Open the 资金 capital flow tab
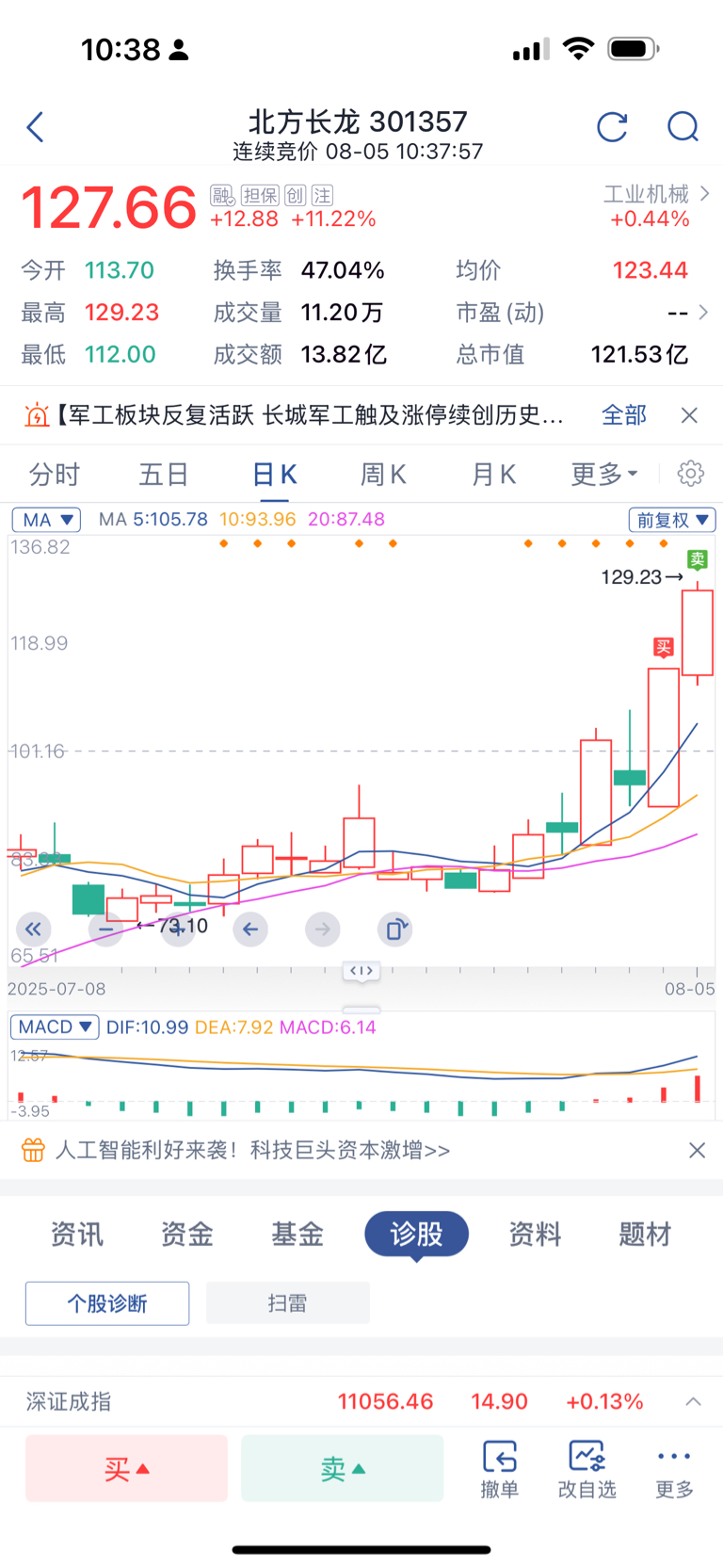Image resolution: width=723 pixels, height=1568 pixels. (x=186, y=1234)
